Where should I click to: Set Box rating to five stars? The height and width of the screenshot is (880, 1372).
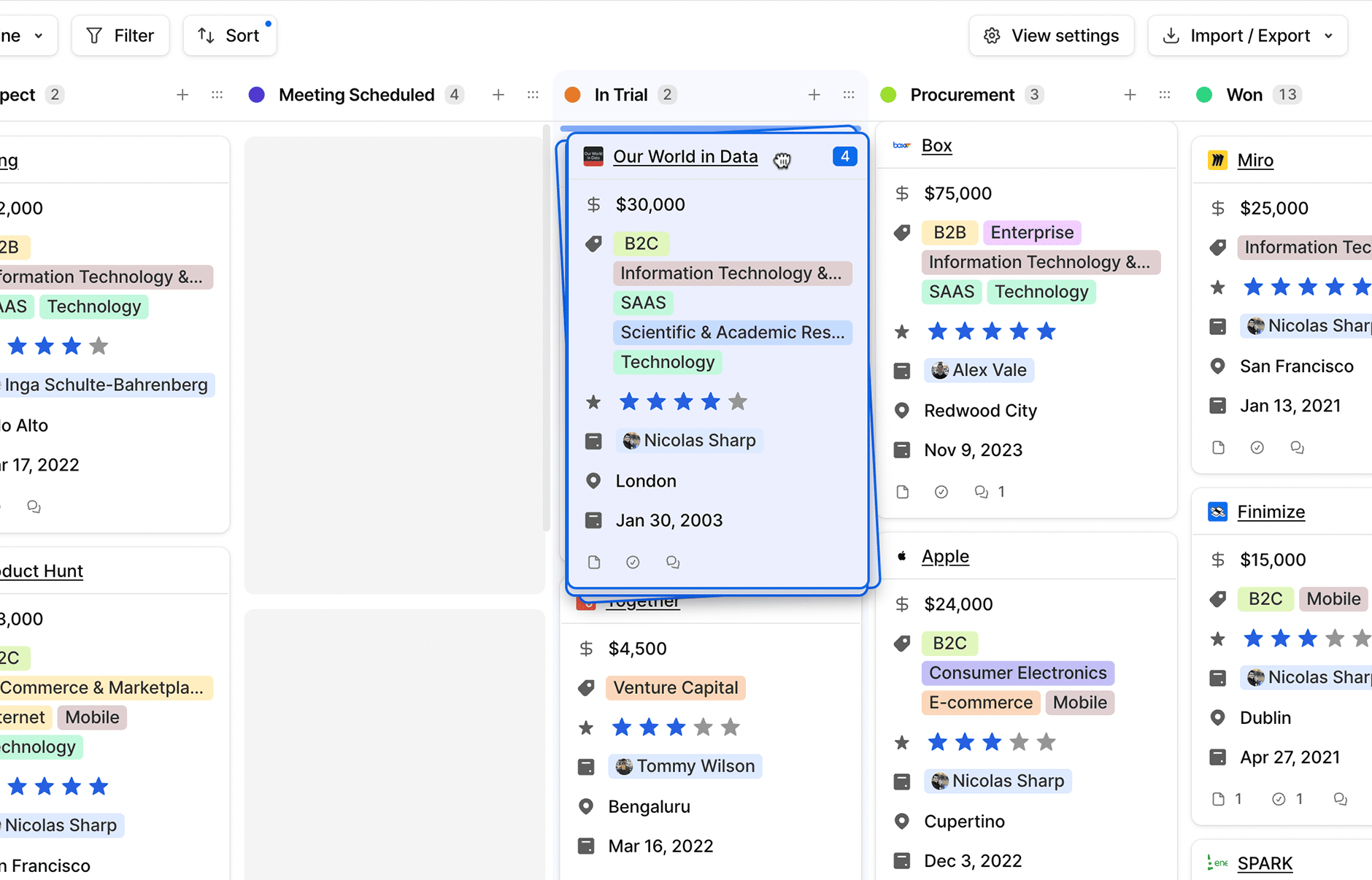[1046, 331]
